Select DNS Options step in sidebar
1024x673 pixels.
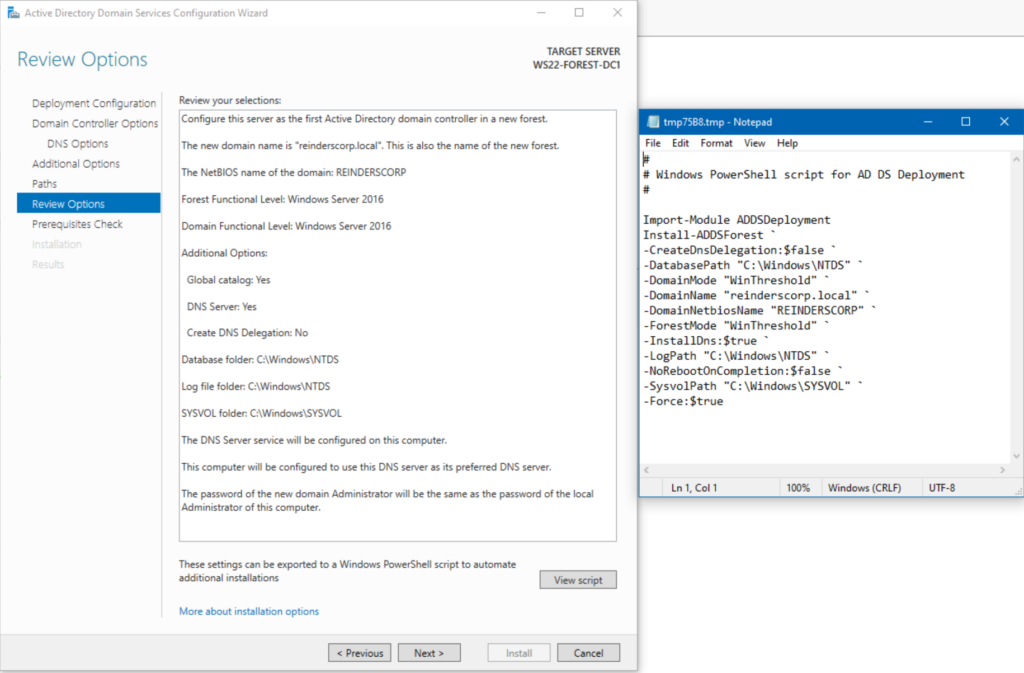tap(78, 144)
